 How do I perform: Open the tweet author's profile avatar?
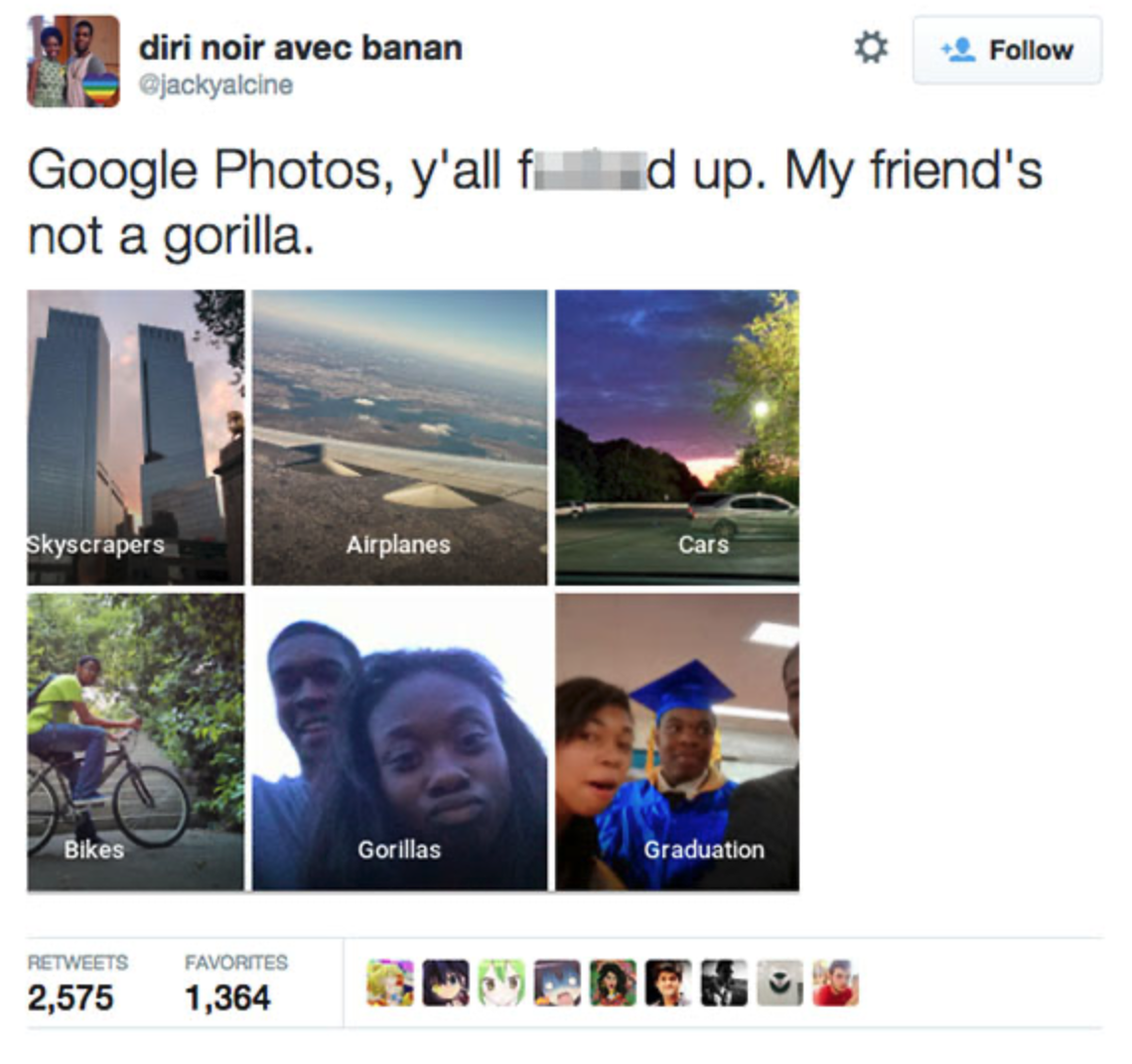[73, 62]
